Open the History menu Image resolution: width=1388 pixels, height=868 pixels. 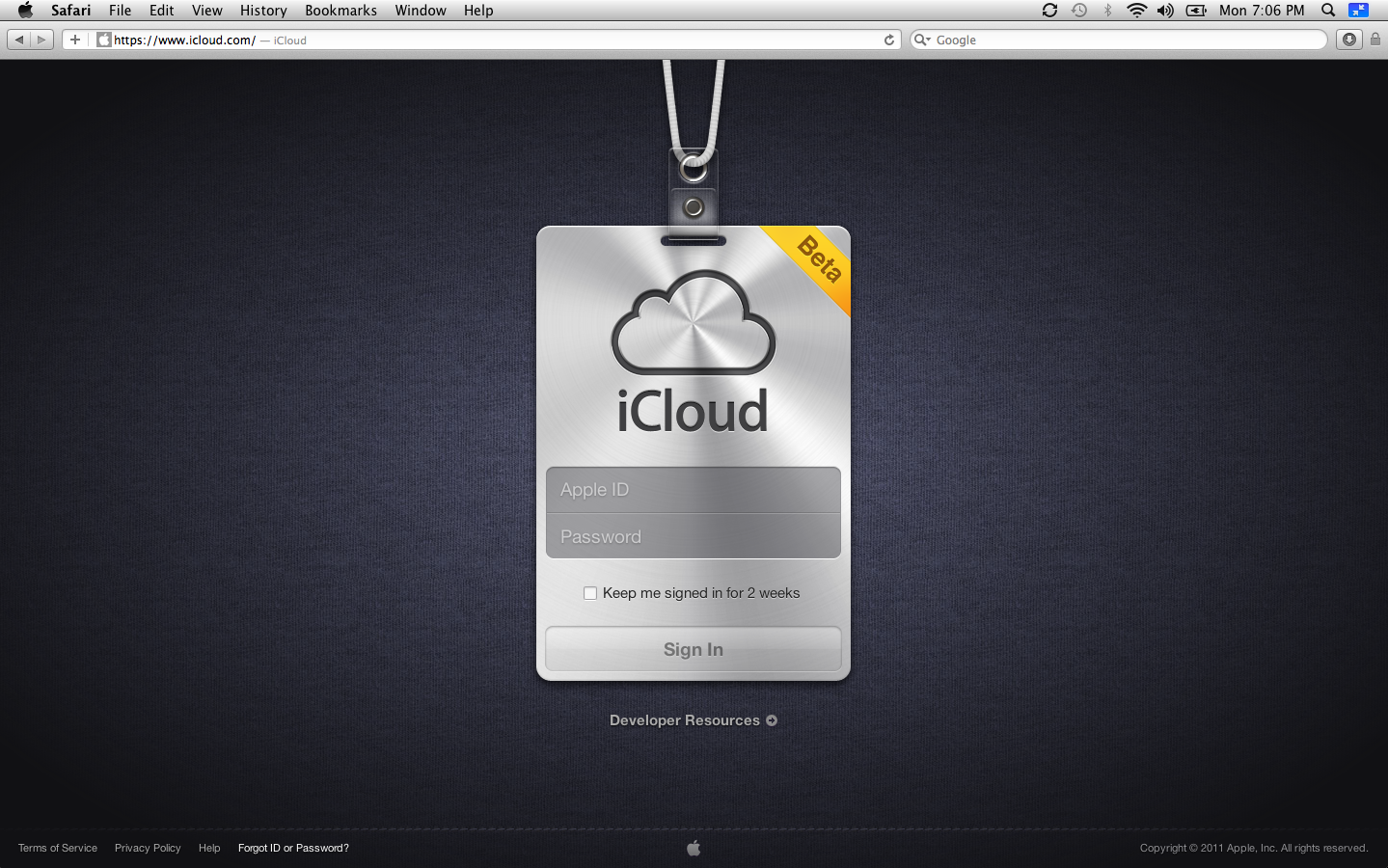click(x=263, y=11)
